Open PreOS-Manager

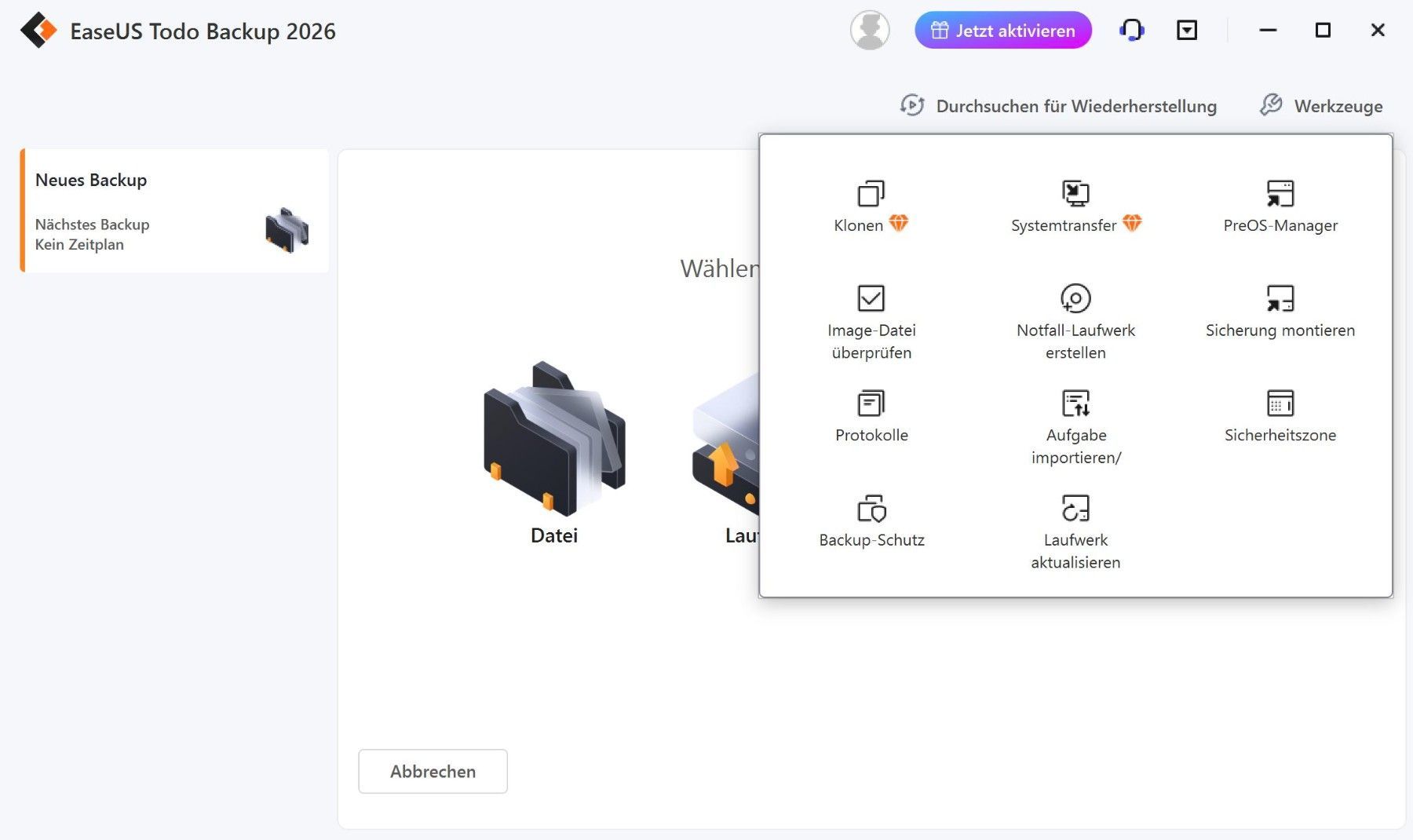click(x=1280, y=206)
